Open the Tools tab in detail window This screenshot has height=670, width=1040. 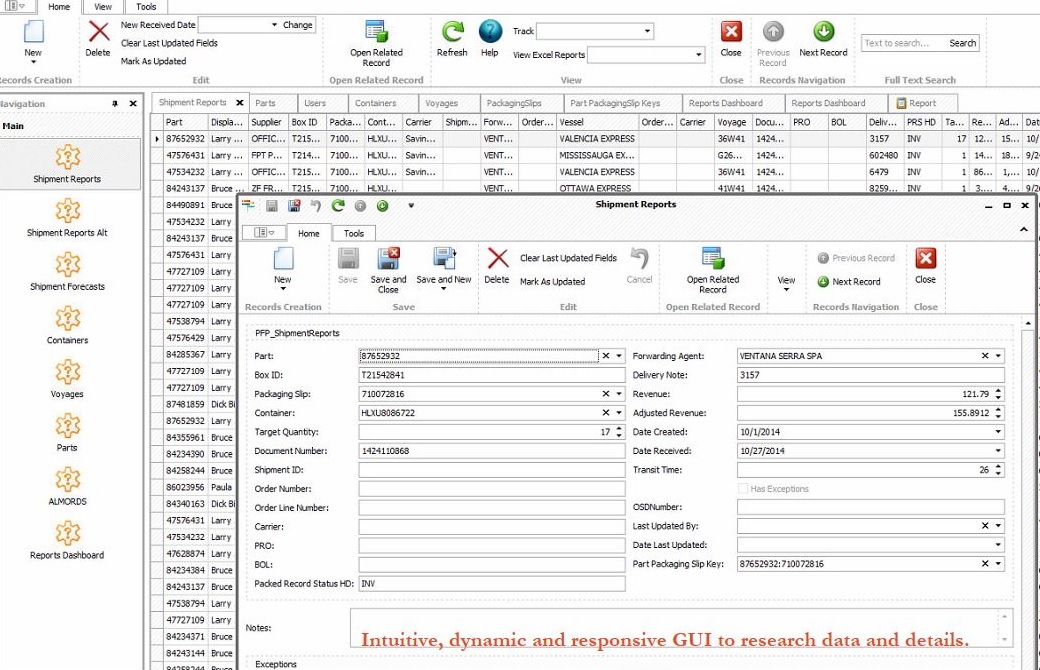point(354,234)
